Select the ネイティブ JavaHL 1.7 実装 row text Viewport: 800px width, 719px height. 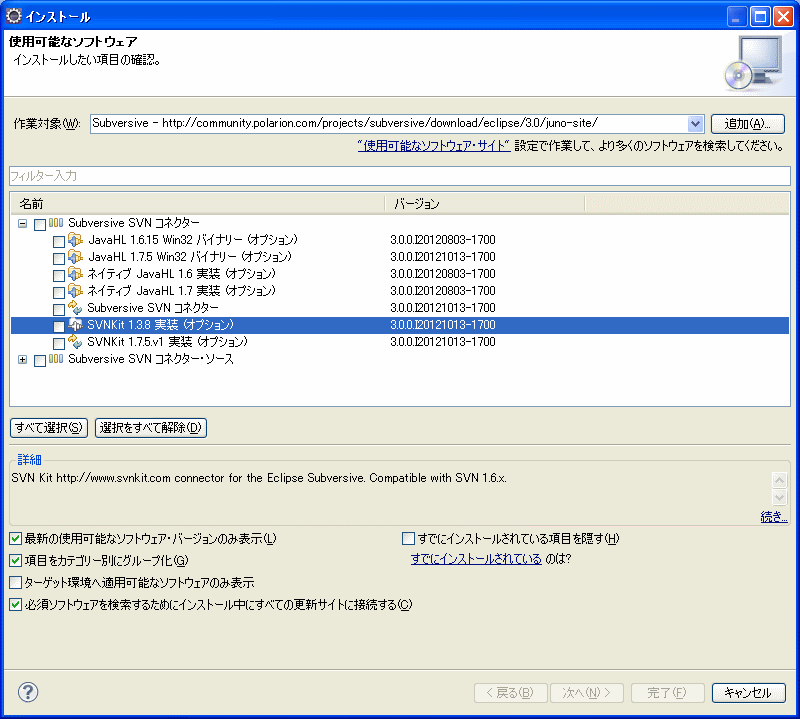tap(182, 290)
